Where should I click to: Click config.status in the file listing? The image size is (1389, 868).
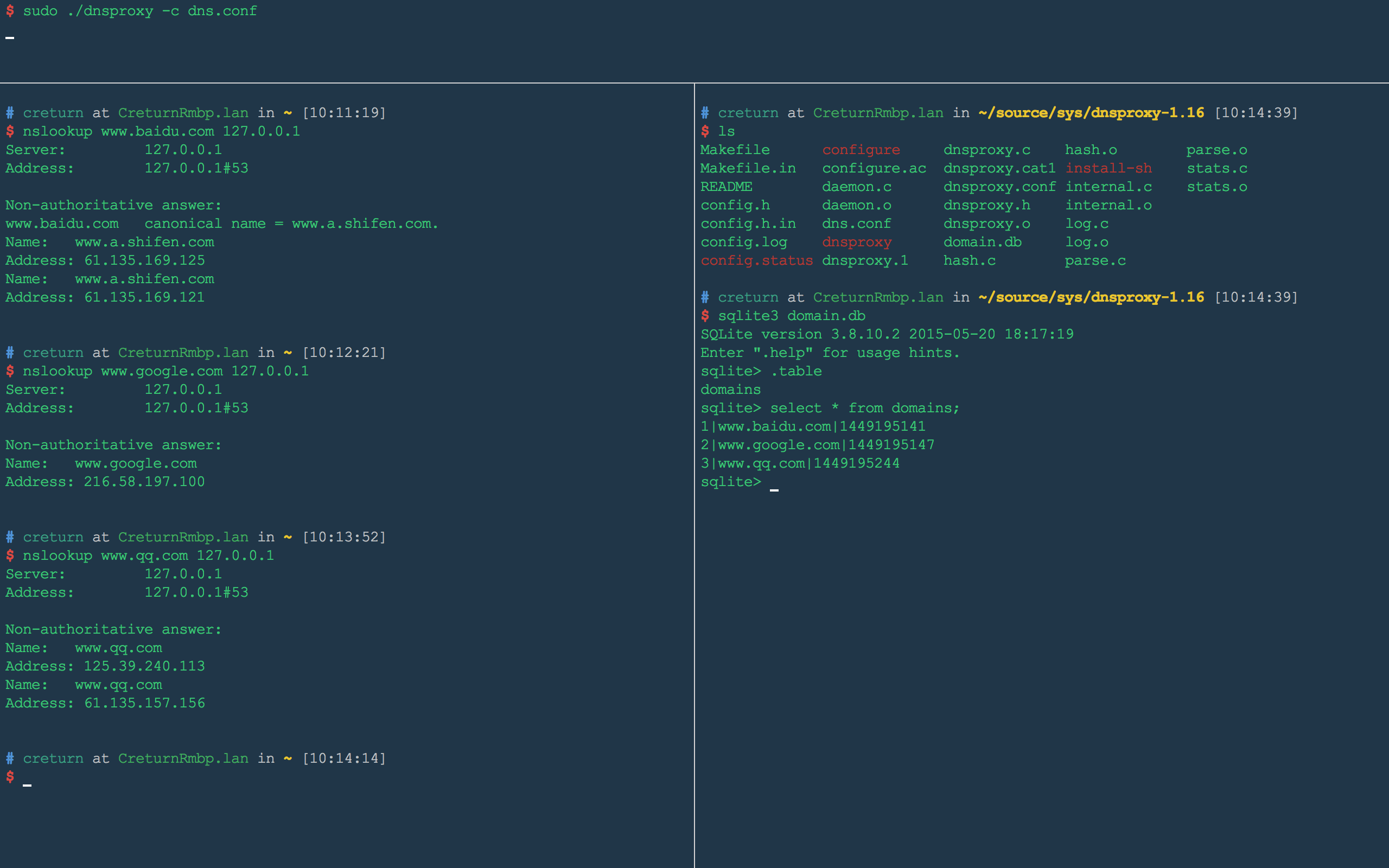tap(756, 260)
